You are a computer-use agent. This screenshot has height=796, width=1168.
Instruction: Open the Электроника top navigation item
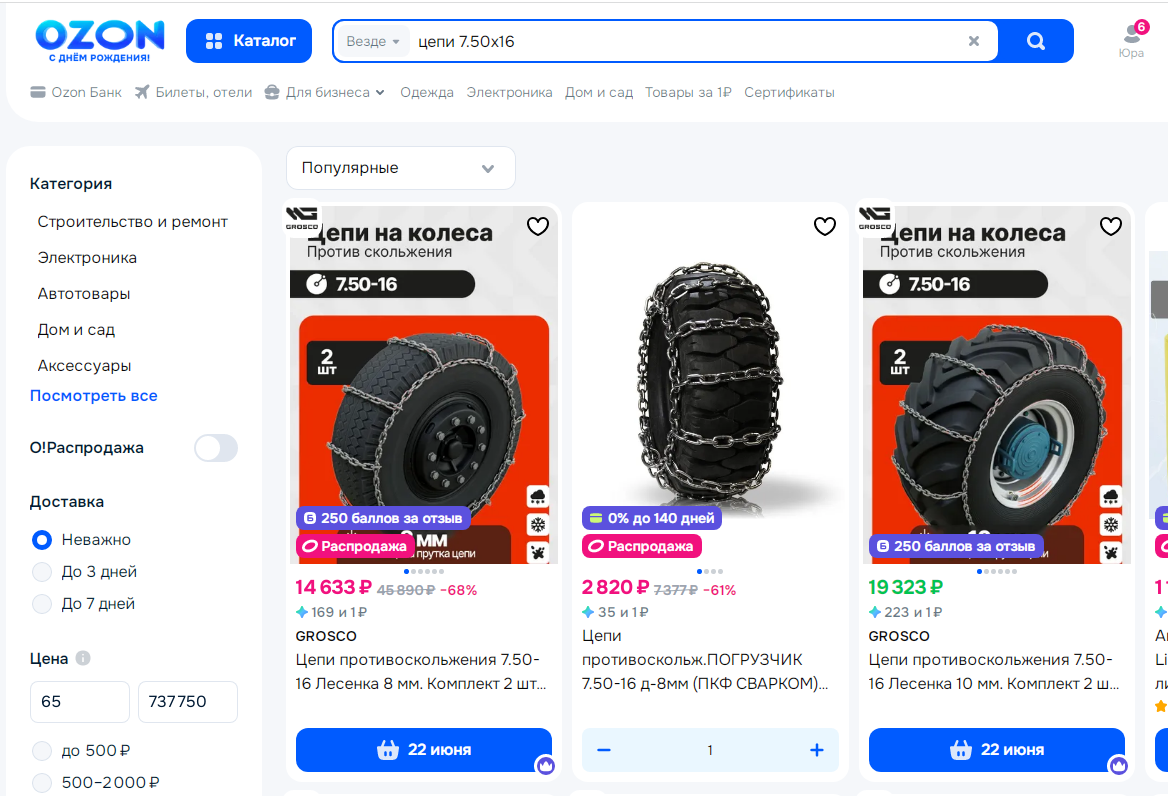tap(510, 92)
